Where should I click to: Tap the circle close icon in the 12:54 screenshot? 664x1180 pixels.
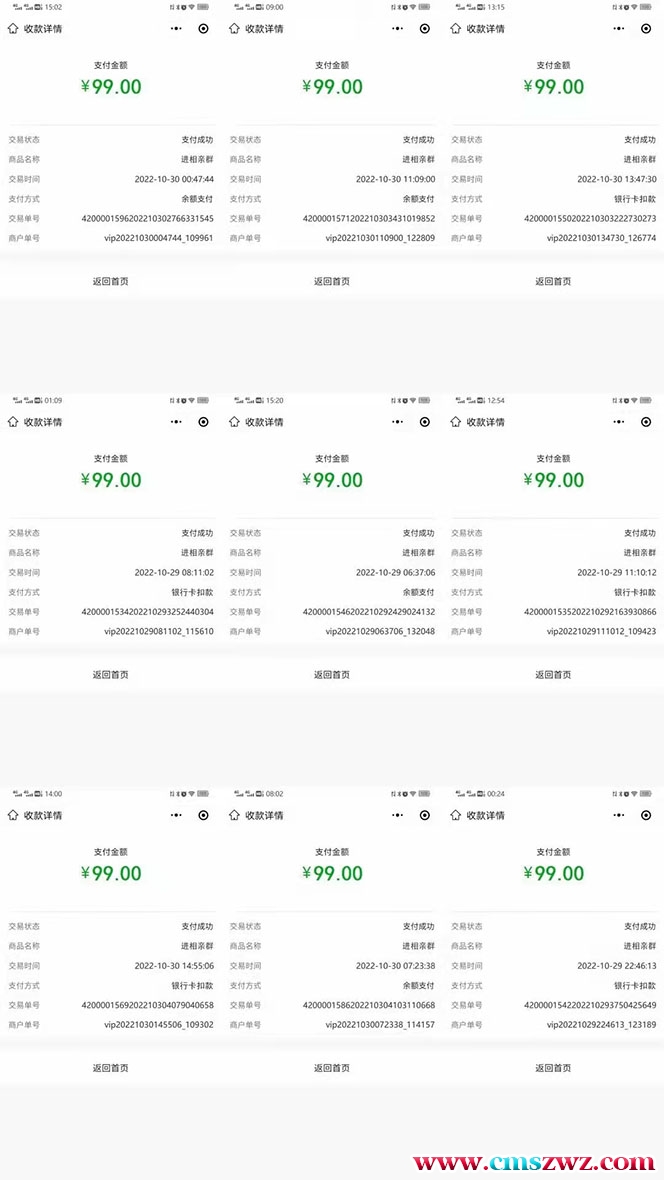[x=646, y=422]
